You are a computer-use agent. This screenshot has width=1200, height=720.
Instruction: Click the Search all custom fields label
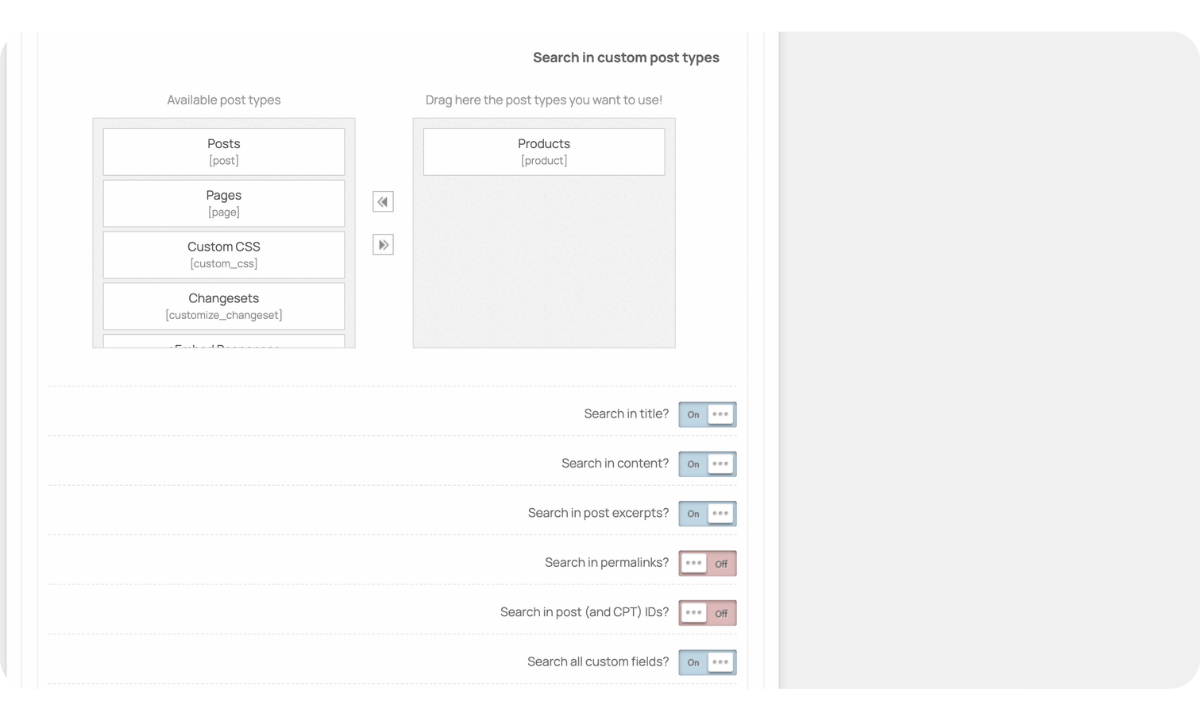598,662
